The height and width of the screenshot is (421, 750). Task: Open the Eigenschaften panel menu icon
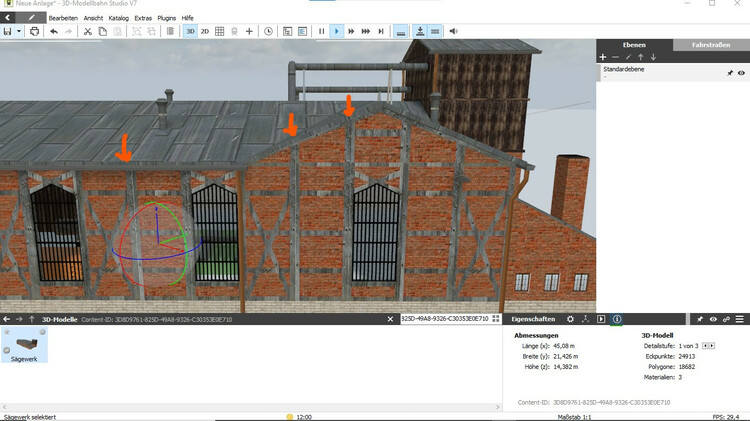(x=740, y=319)
